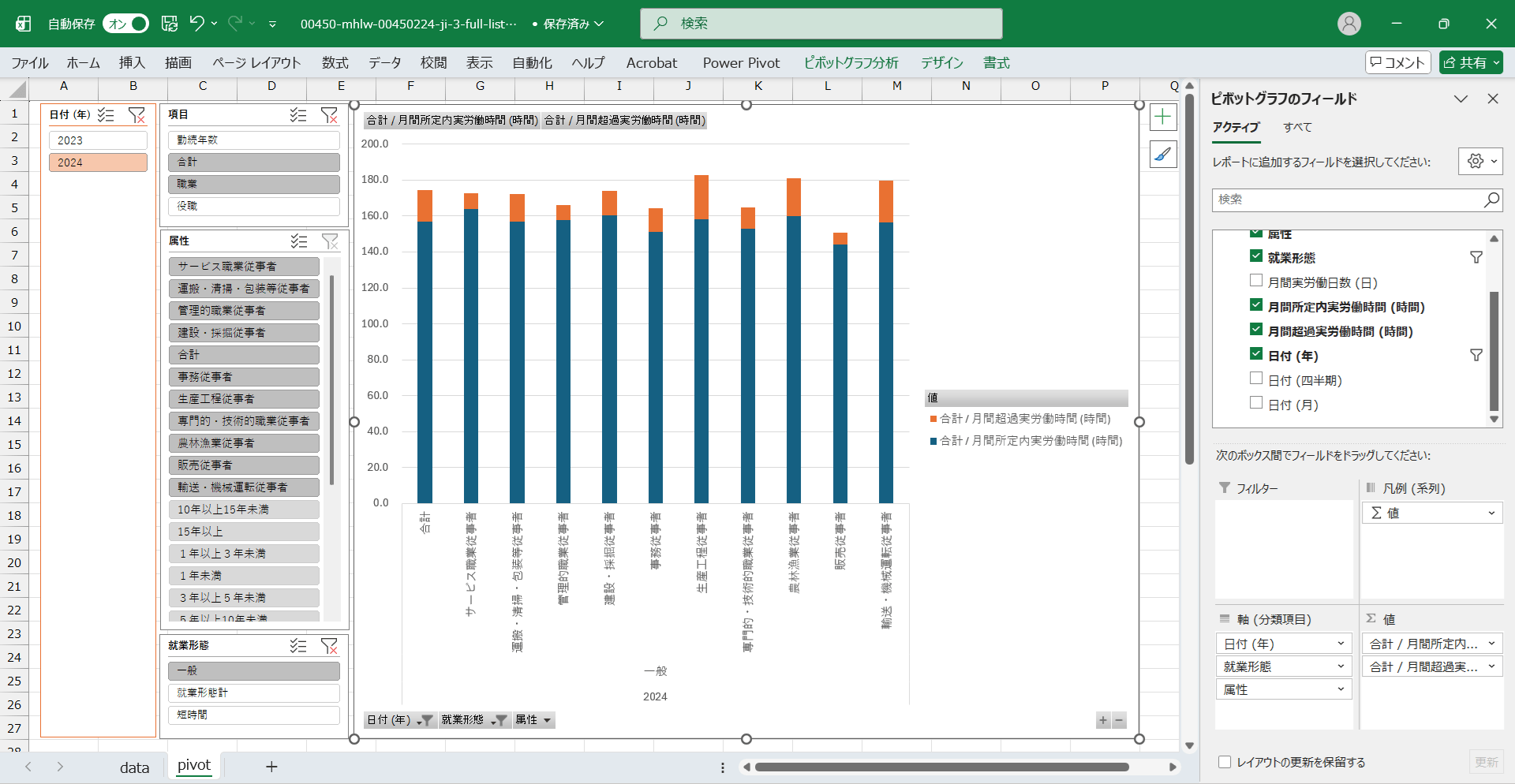
Task: Expand 就業形態 dropdown in axis box
Action: pyautogui.click(x=1340, y=666)
